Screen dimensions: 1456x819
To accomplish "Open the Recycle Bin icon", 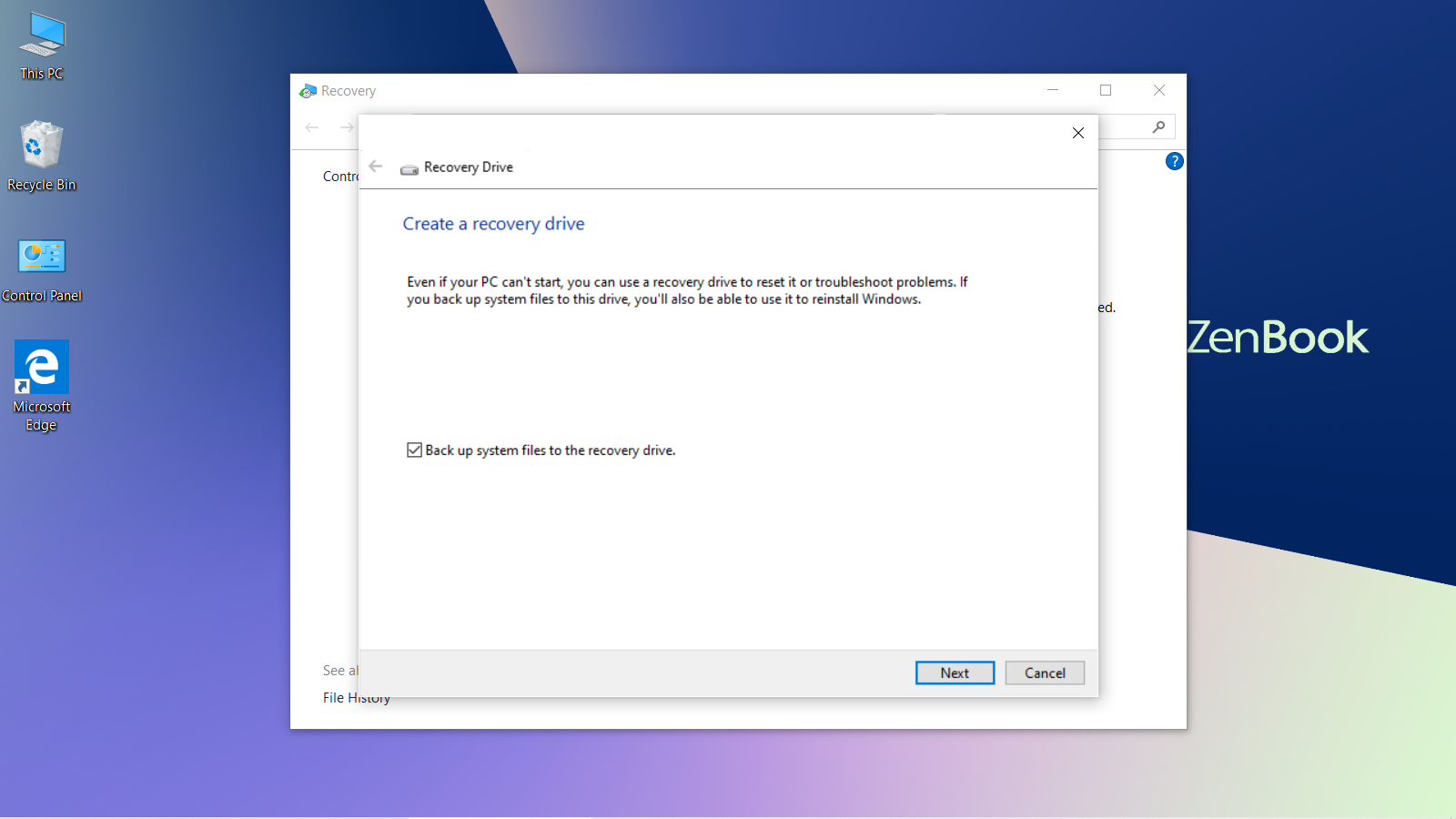I will (x=42, y=157).
